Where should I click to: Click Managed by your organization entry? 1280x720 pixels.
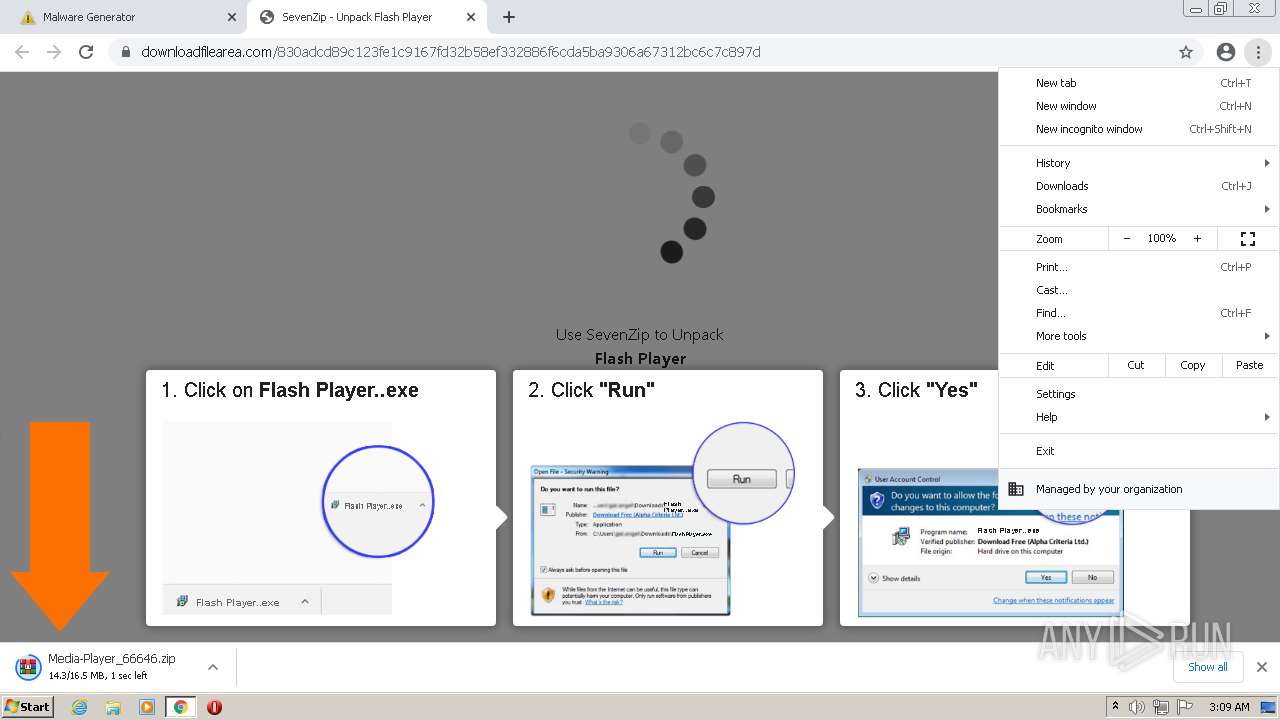1138,489
